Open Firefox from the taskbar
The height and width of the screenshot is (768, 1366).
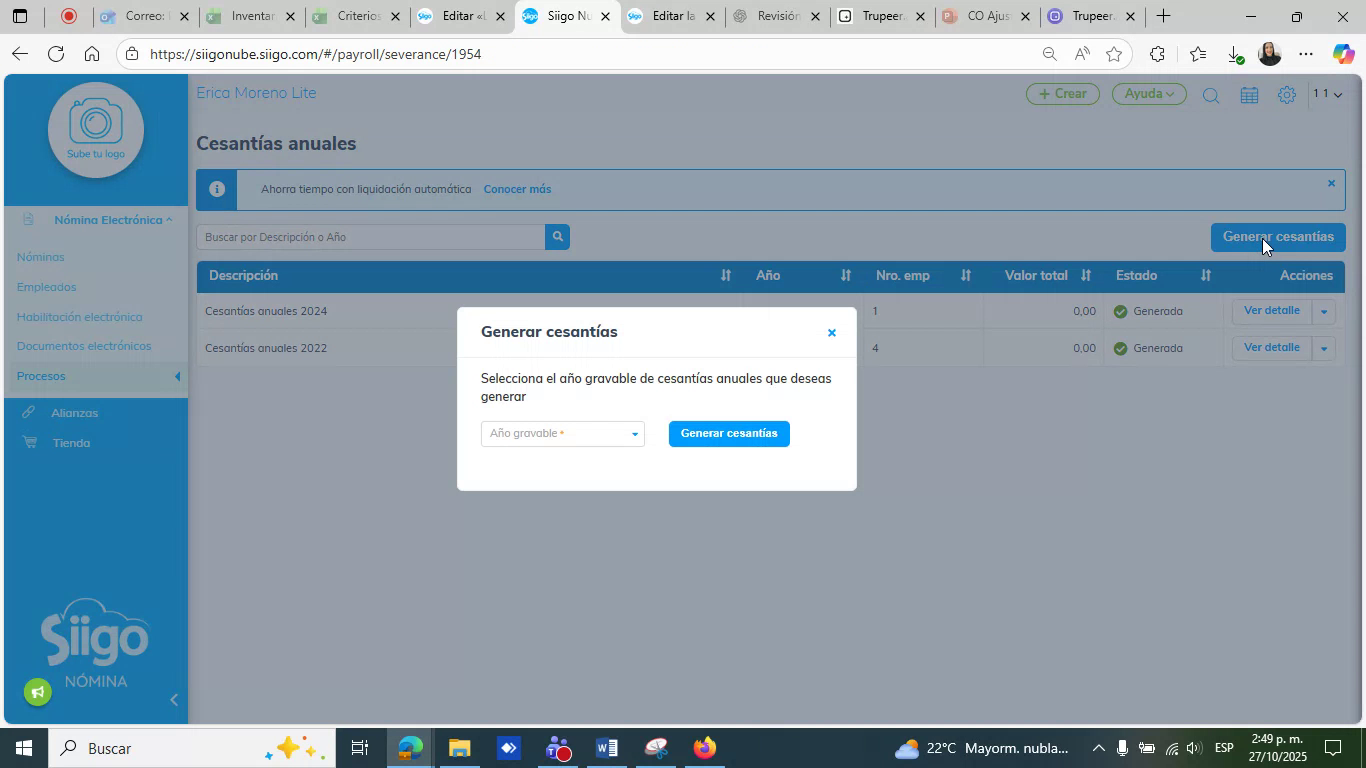tap(705, 748)
